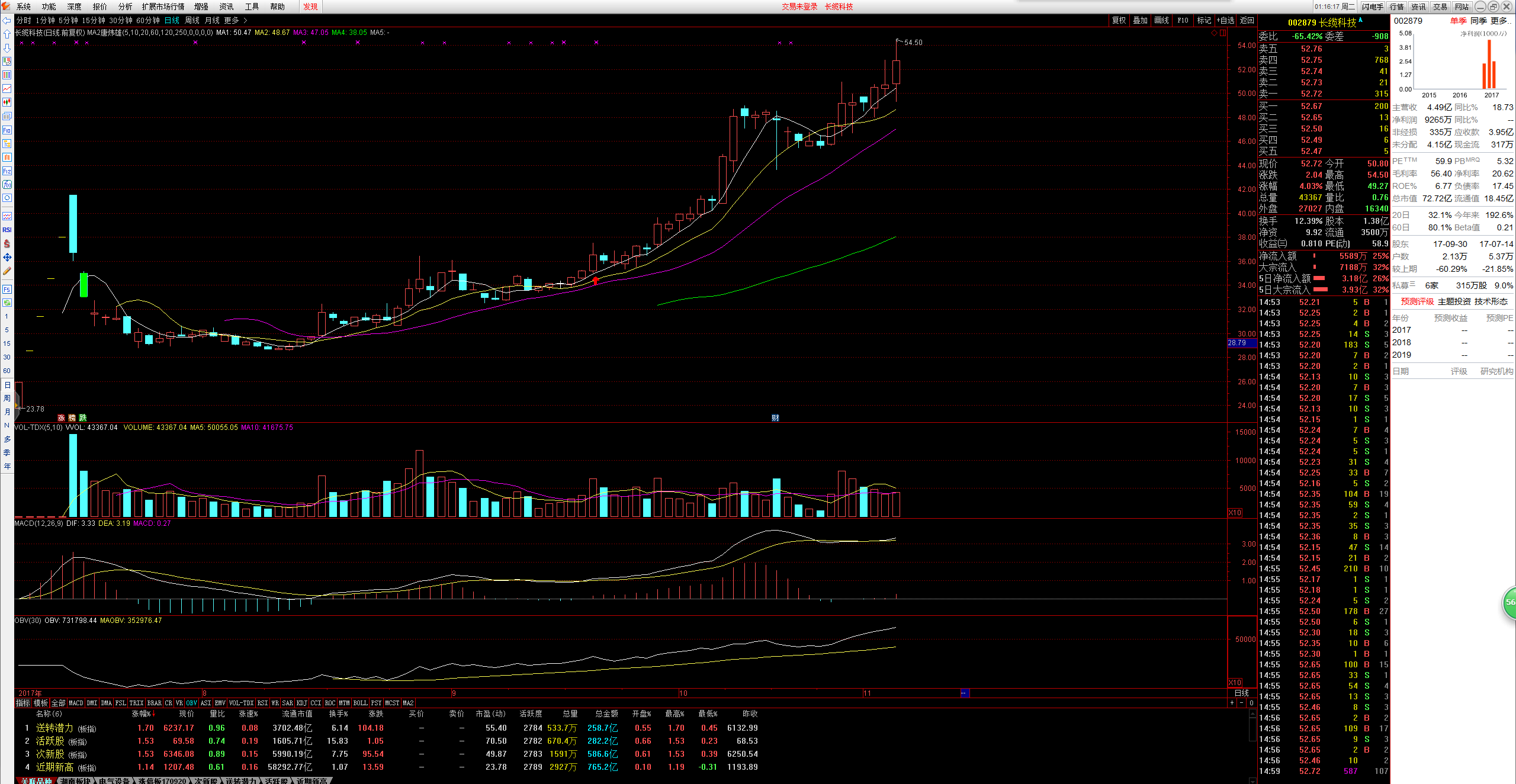Expand 更多.. in the finance panel
This screenshot has height=784, width=1516.
click(x=1499, y=21)
